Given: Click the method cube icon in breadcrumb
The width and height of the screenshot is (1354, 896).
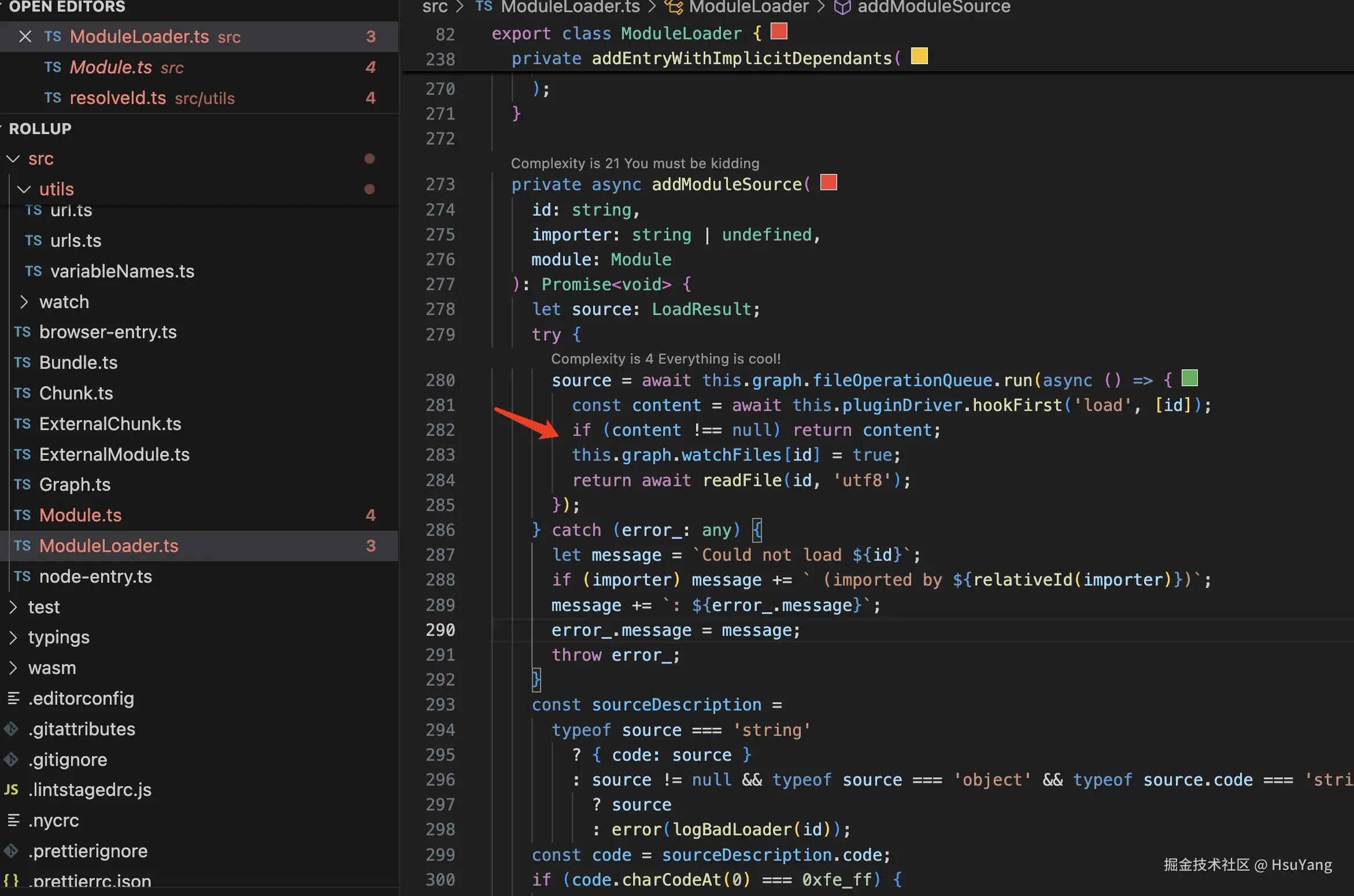Looking at the screenshot, I should point(842,7).
